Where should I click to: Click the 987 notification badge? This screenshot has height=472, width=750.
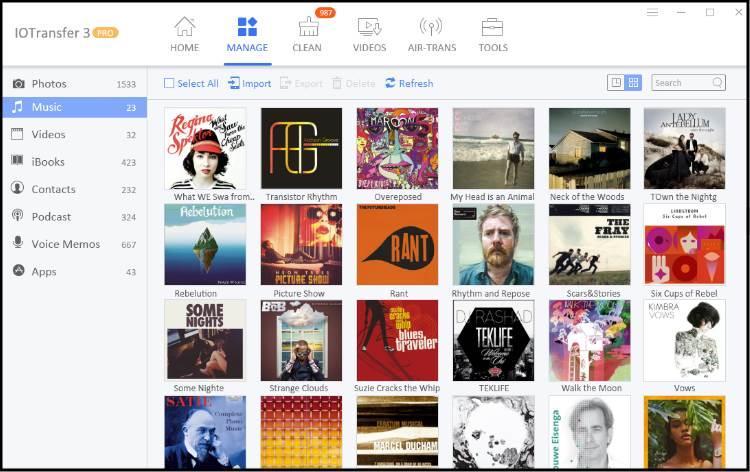pos(325,13)
